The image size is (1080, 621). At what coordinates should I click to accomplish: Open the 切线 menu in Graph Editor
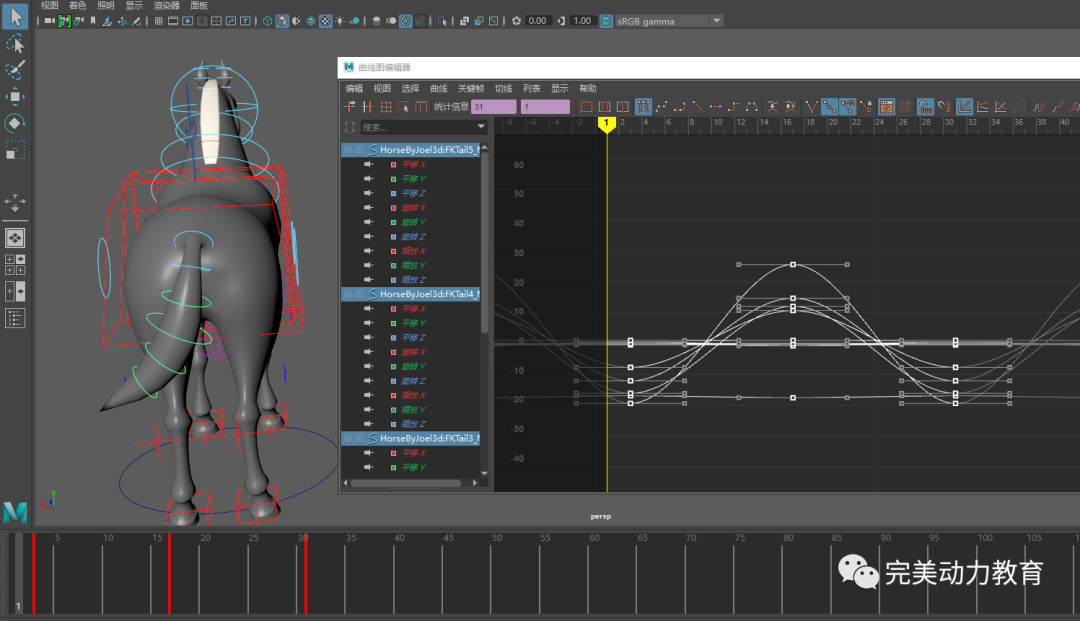pos(503,89)
